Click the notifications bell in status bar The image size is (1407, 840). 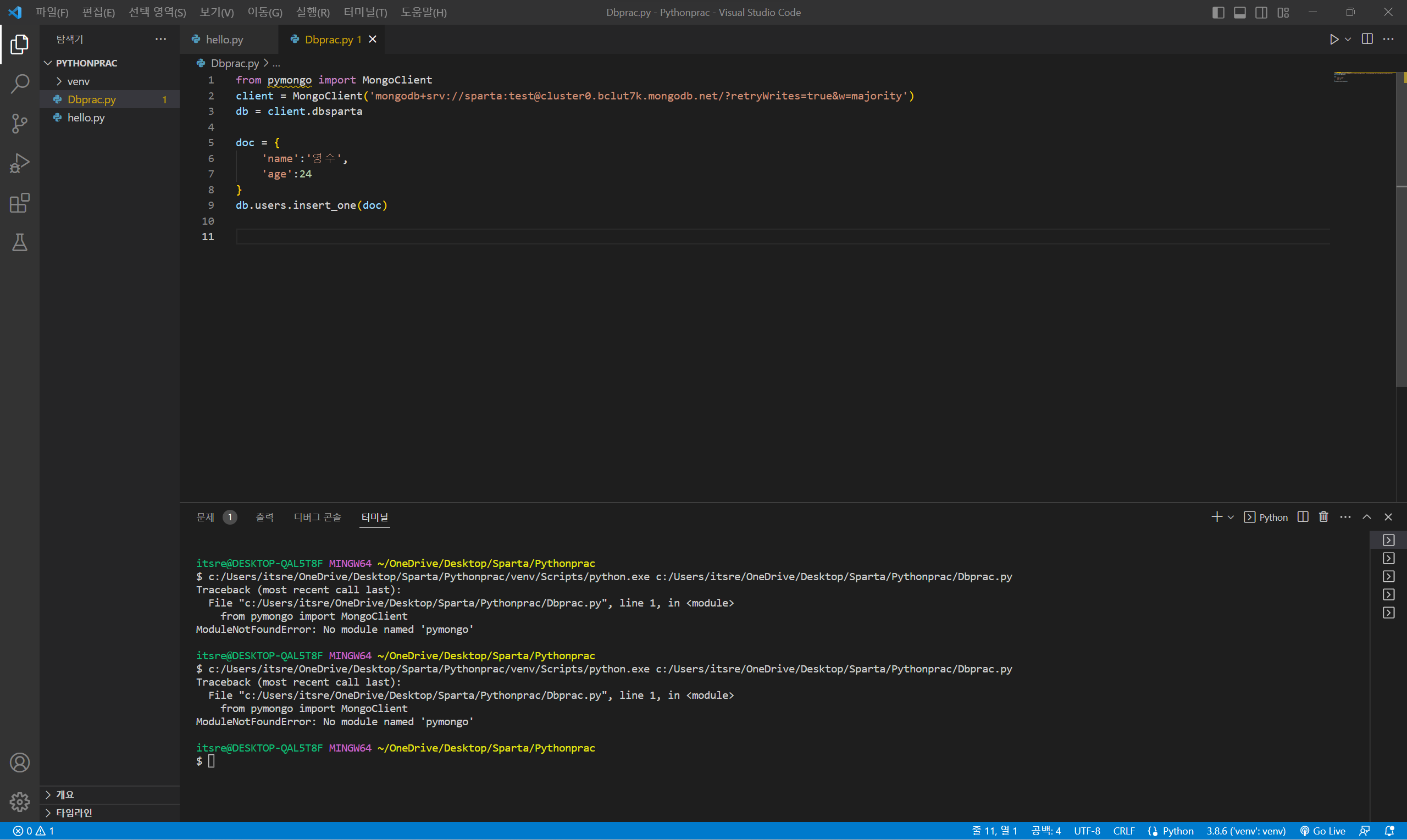[x=1389, y=831]
